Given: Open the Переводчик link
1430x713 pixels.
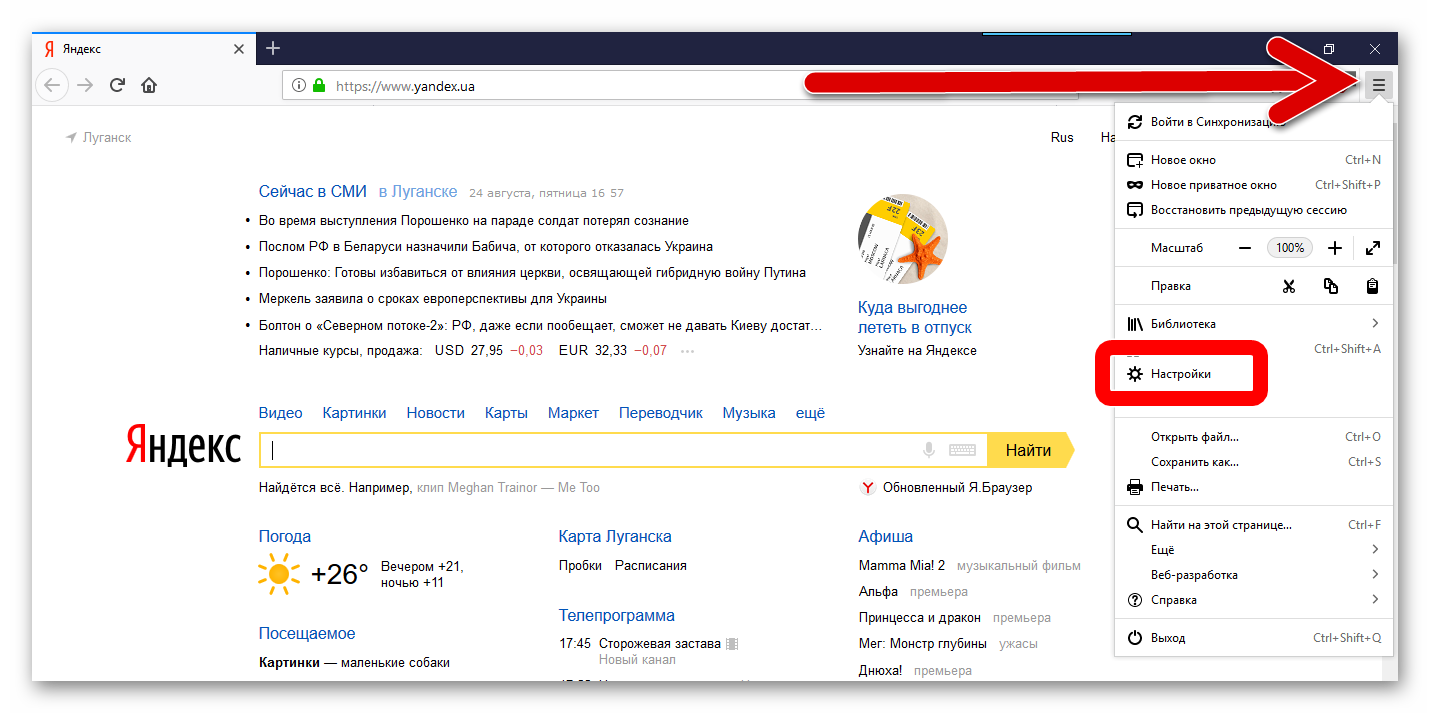Looking at the screenshot, I should pyautogui.click(x=661, y=413).
